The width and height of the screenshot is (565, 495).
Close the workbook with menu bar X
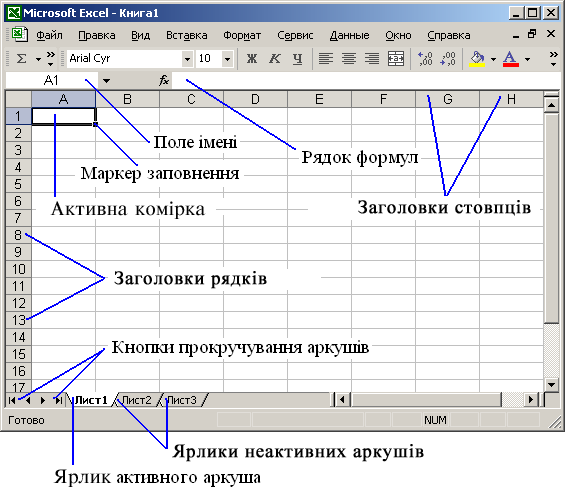551,35
